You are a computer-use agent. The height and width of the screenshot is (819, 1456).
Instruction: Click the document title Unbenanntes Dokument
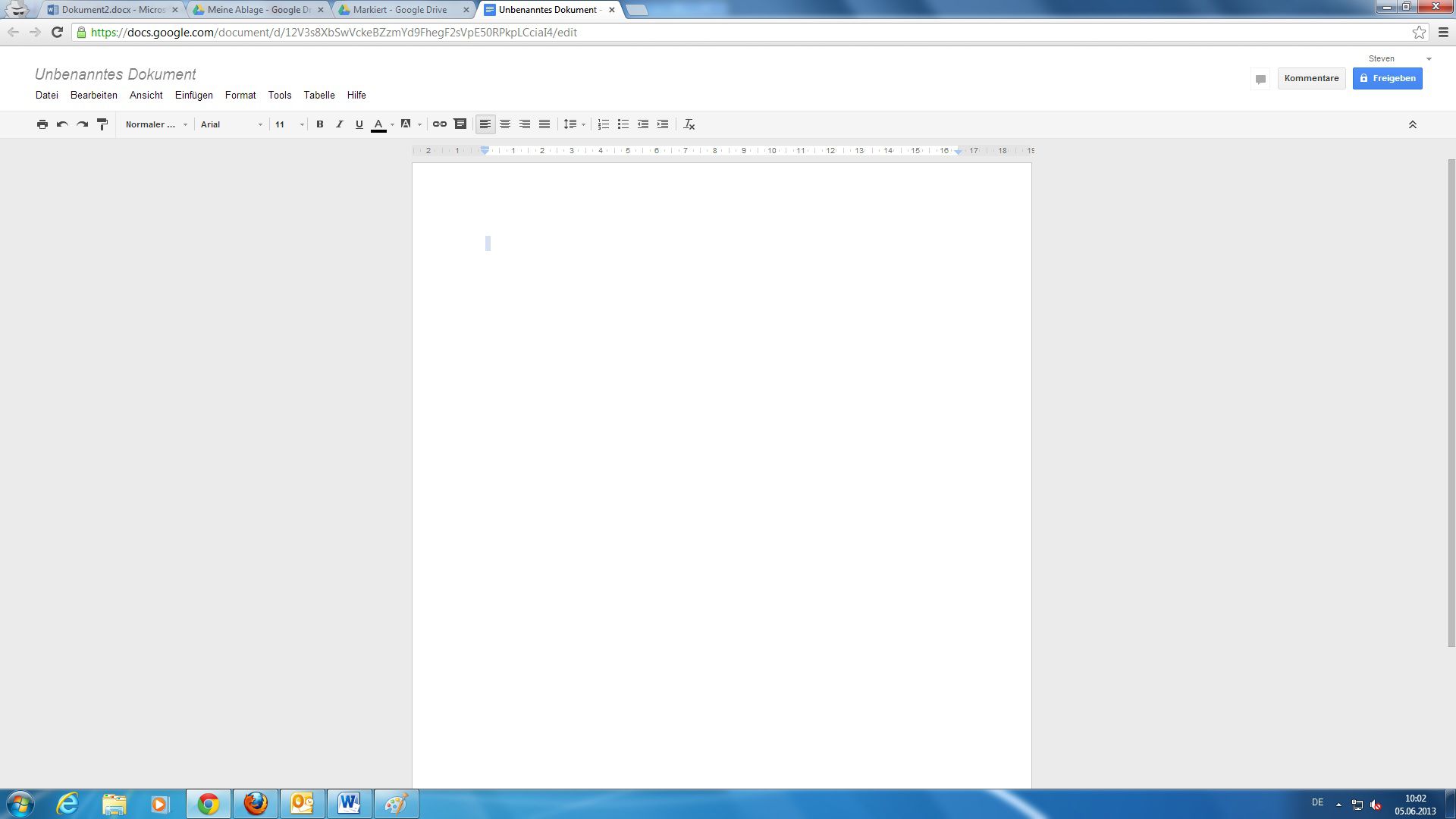(115, 74)
